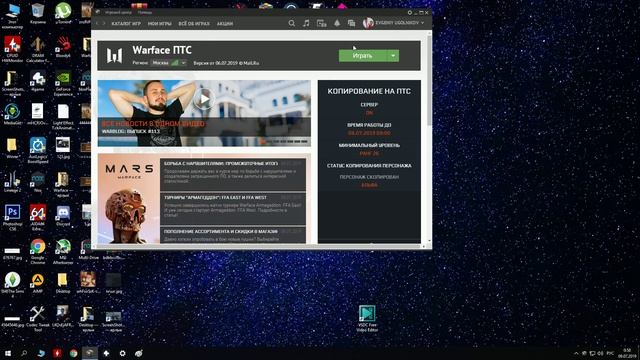The image size is (640, 360).
Task: Click the search magnifier icon
Action: [291, 23]
